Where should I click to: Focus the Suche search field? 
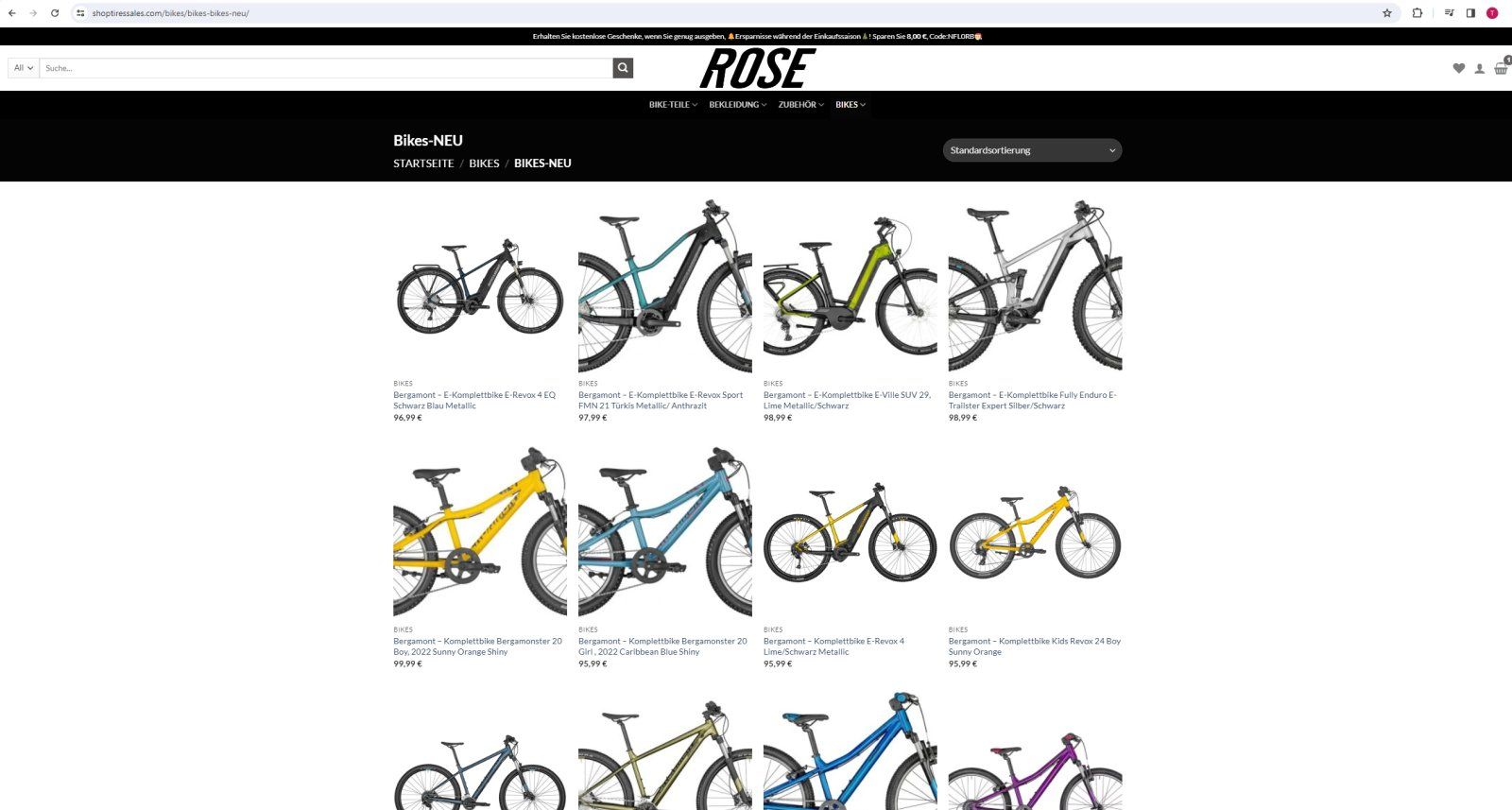326,68
